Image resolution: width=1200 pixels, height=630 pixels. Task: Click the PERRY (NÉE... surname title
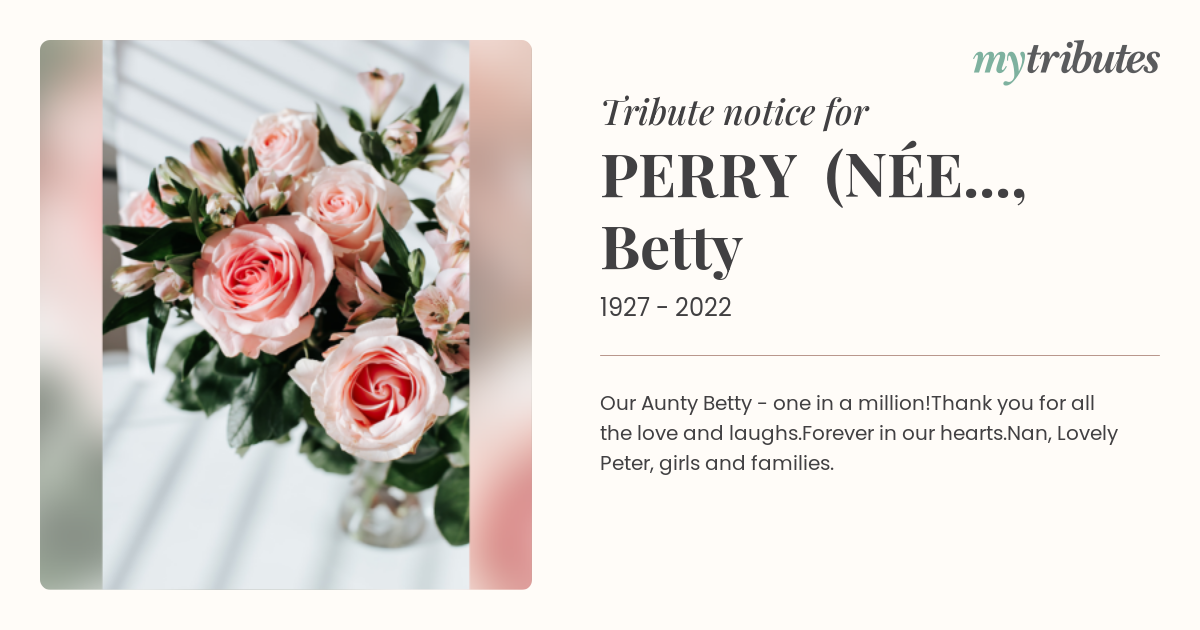tap(814, 176)
